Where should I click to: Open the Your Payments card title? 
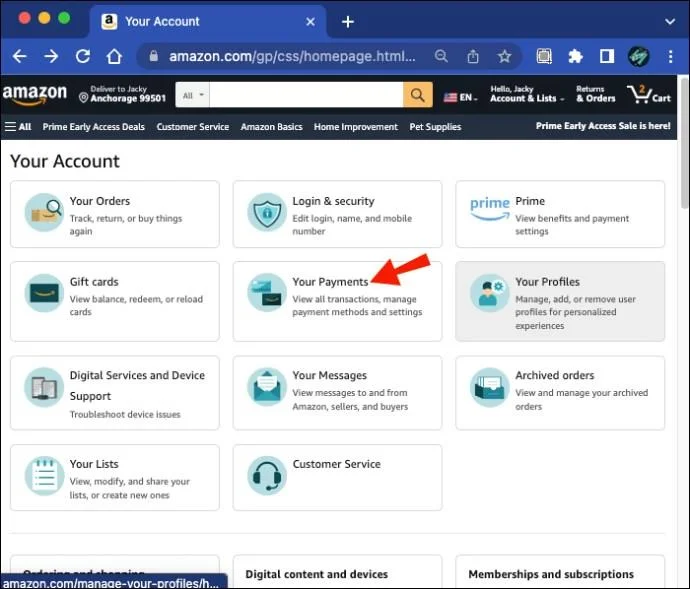point(330,282)
